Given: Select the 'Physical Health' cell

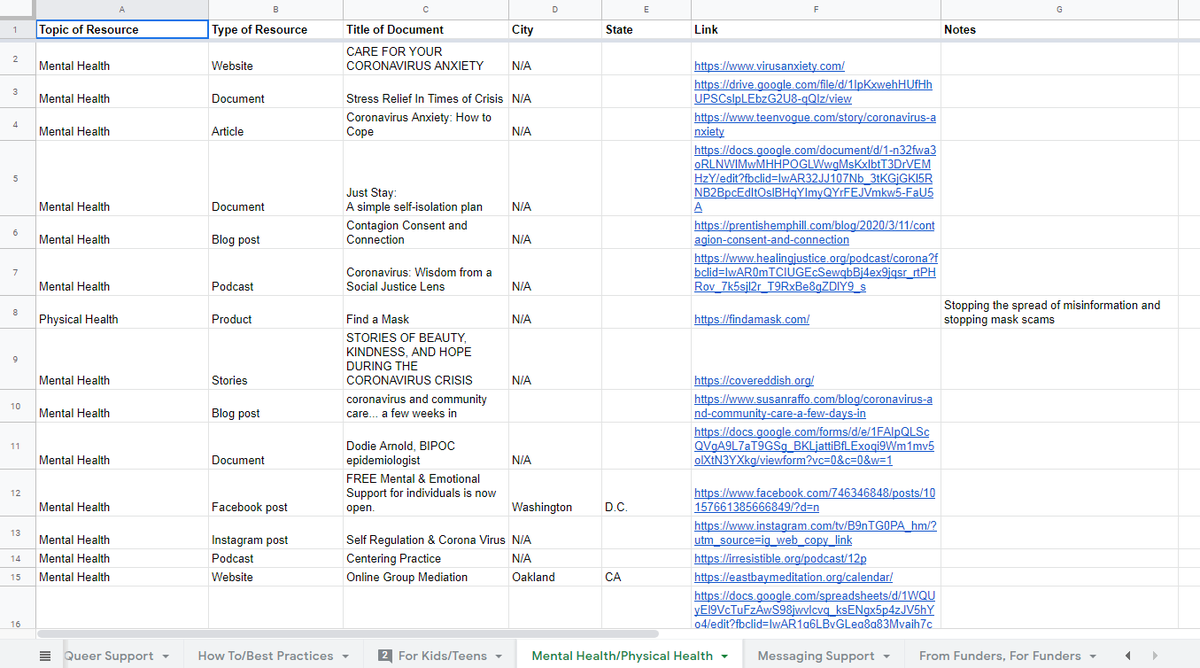Looking at the screenshot, I should [x=121, y=313].
